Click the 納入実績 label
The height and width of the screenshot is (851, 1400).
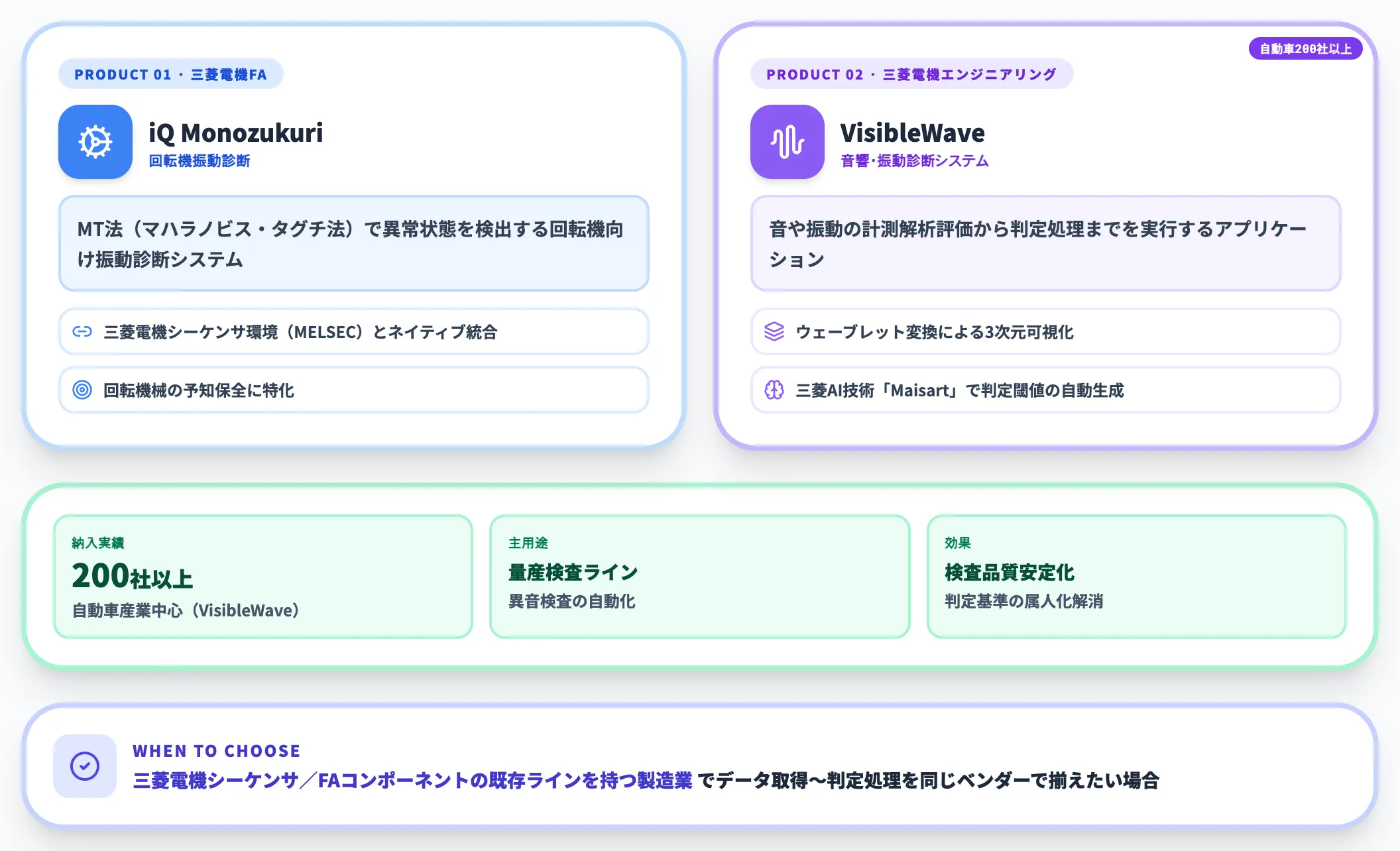[98, 543]
